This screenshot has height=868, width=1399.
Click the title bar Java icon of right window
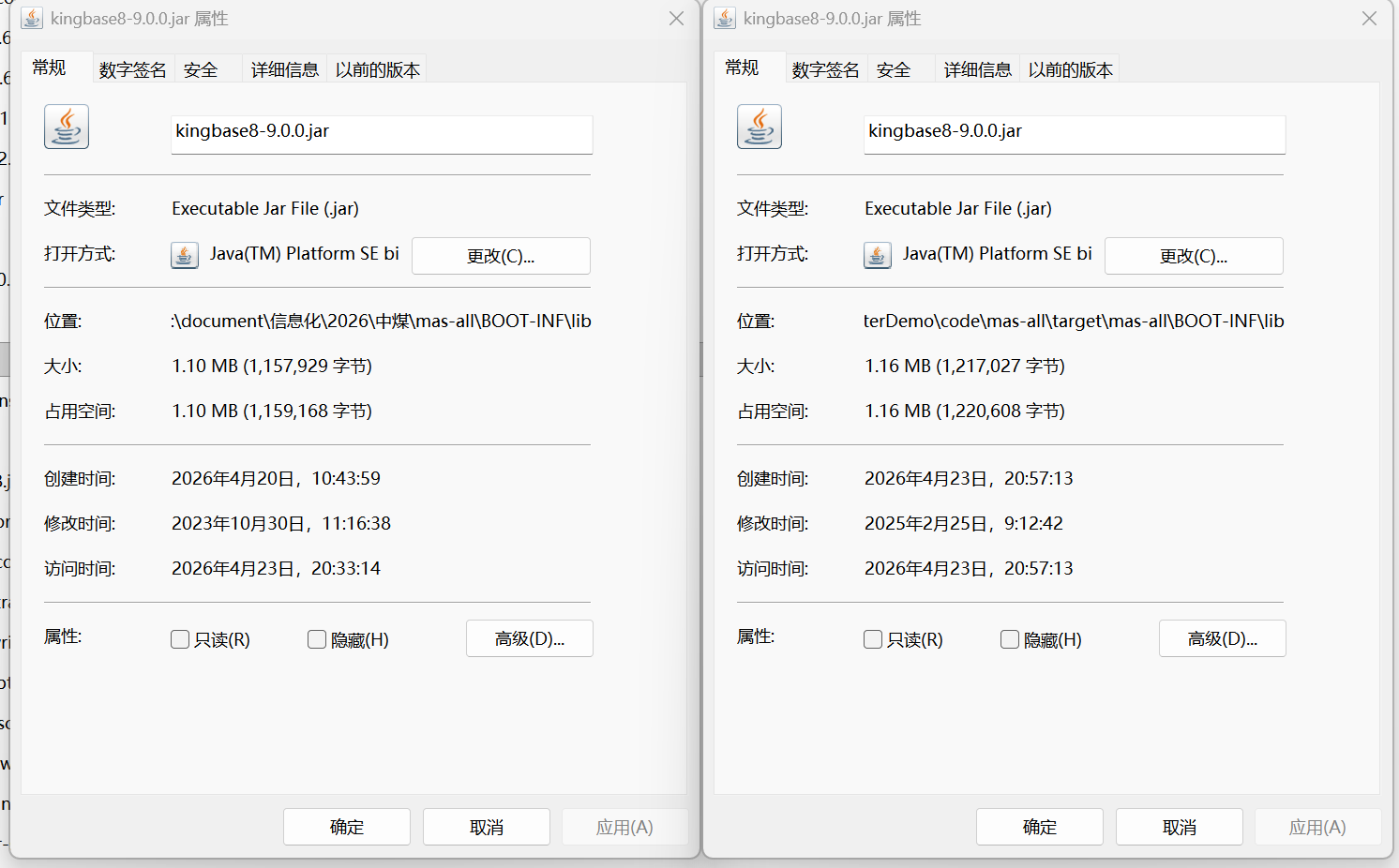tap(725, 19)
